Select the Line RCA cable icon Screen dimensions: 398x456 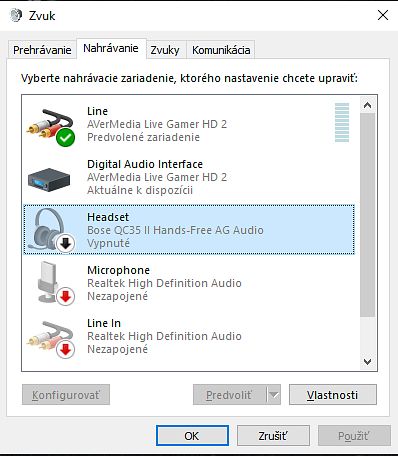click(50, 125)
